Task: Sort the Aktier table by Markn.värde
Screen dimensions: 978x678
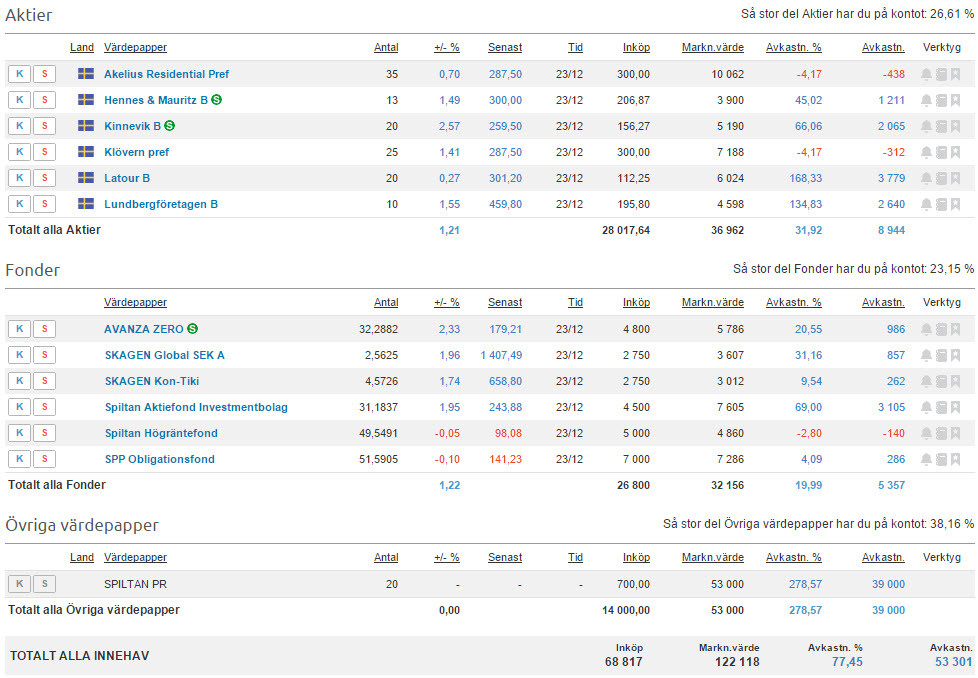Action: tap(712, 48)
